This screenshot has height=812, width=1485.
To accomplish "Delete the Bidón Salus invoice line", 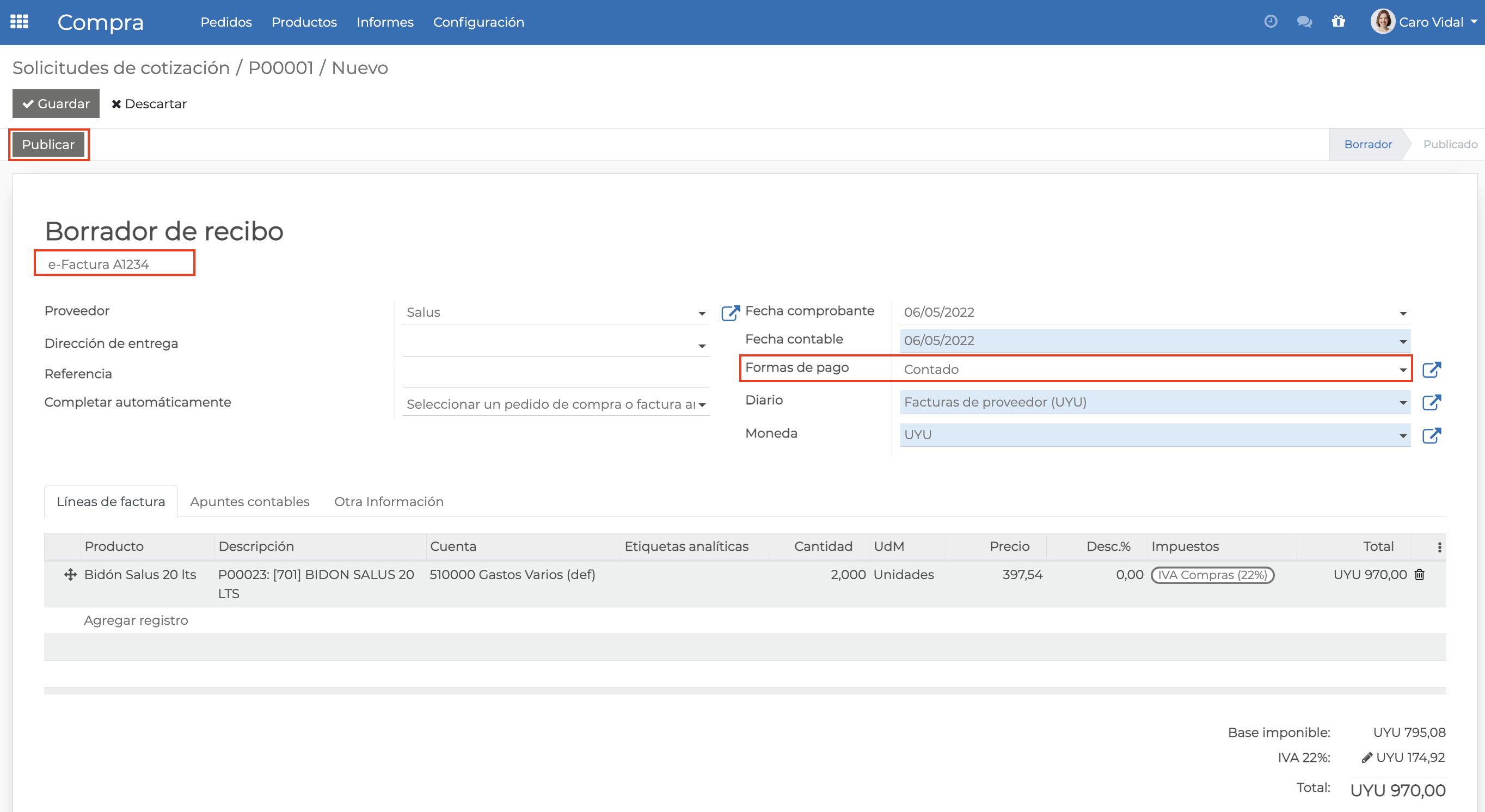I will [x=1419, y=575].
